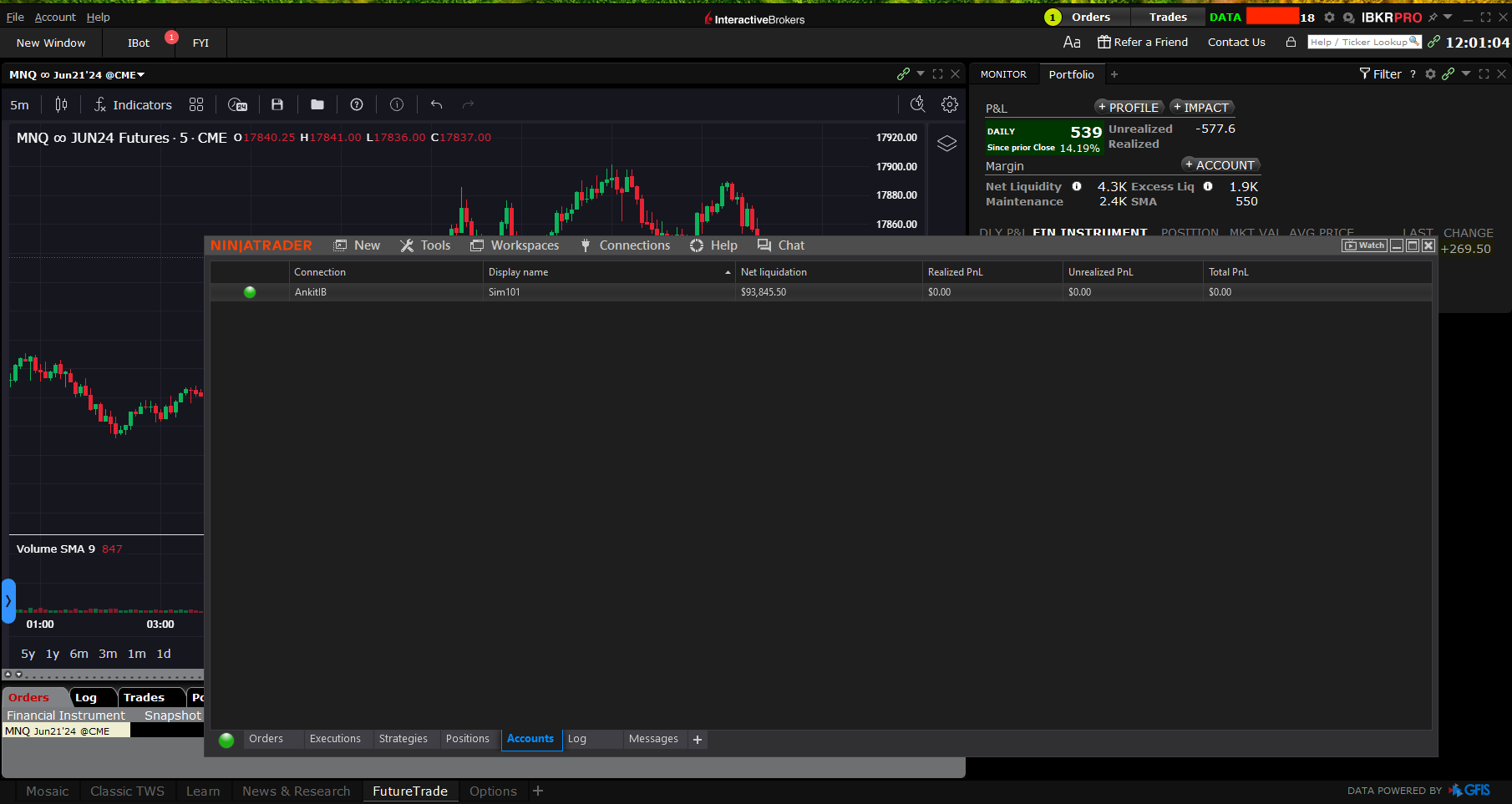
Task: Add a new tab in NinjaTrader with plus
Action: point(698,740)
